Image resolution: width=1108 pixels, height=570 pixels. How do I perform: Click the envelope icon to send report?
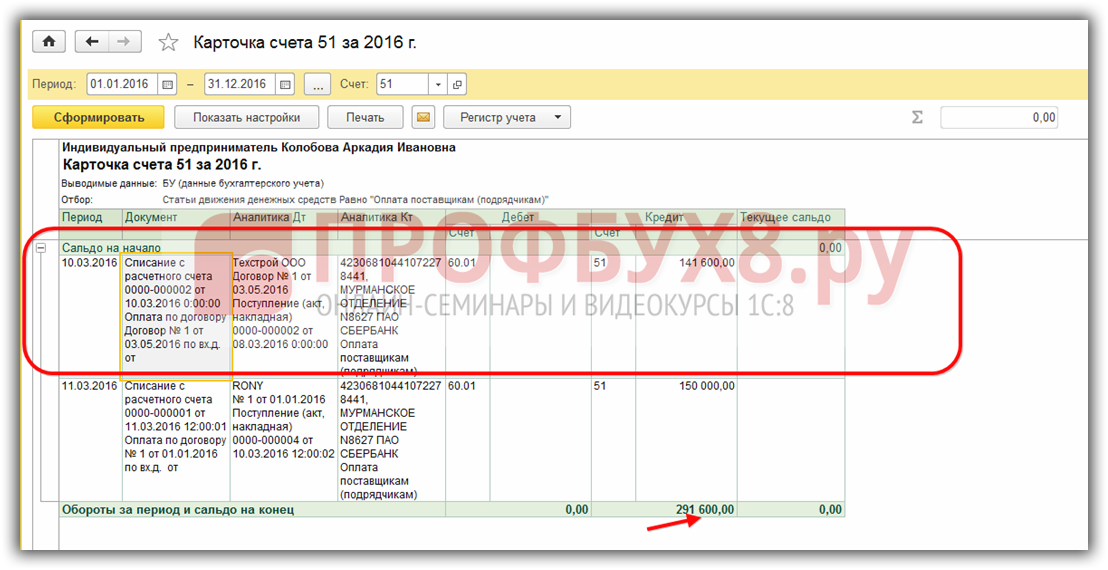click(424, 118)
